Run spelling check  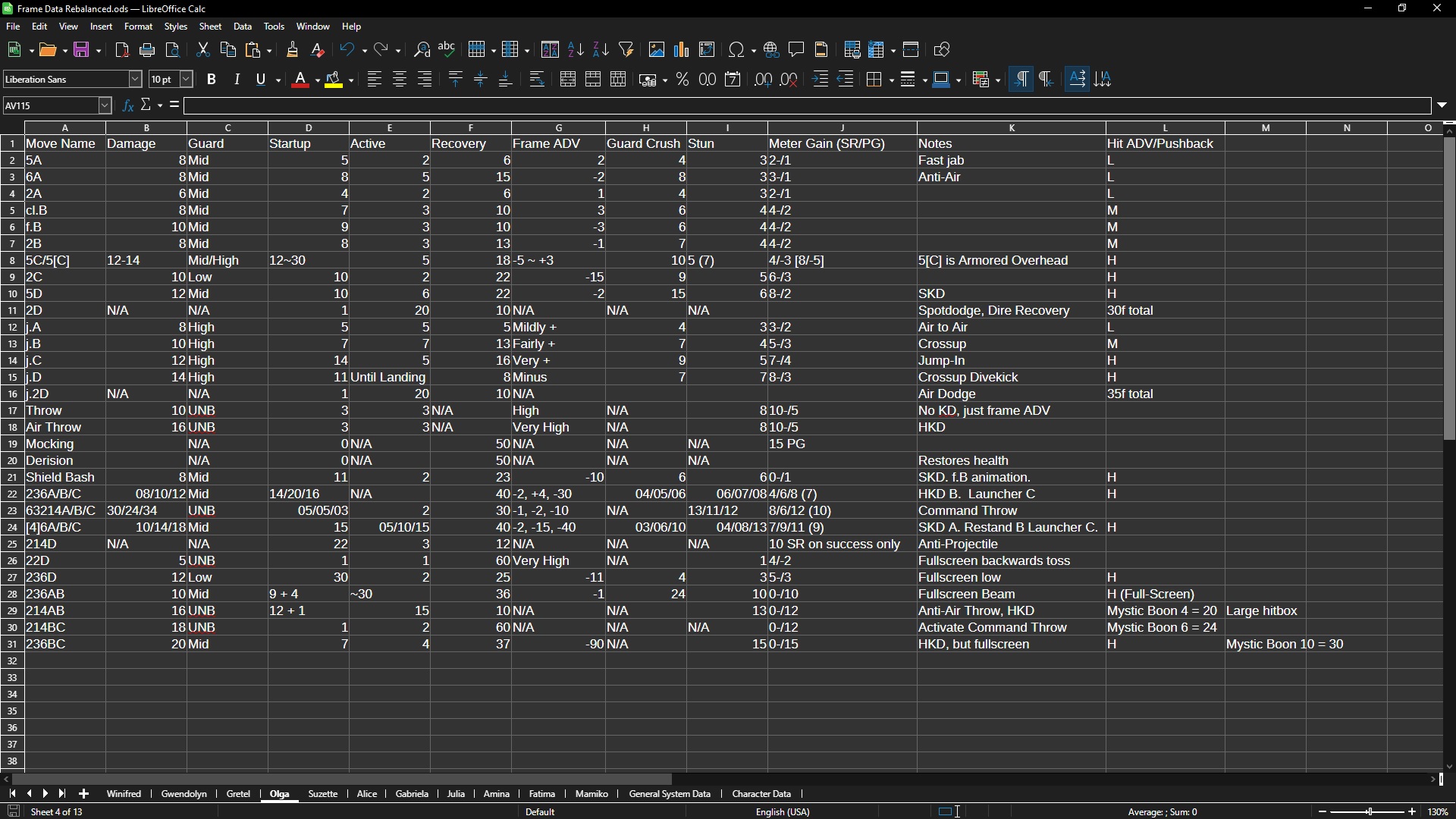coord(447,50)
